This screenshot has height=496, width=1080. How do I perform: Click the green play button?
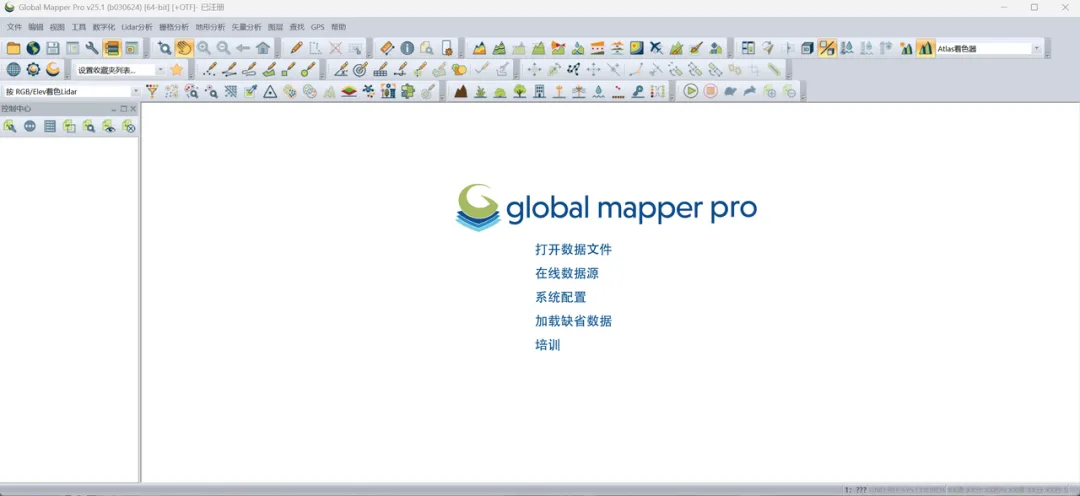pyautogui.click(x=691, y=91)
